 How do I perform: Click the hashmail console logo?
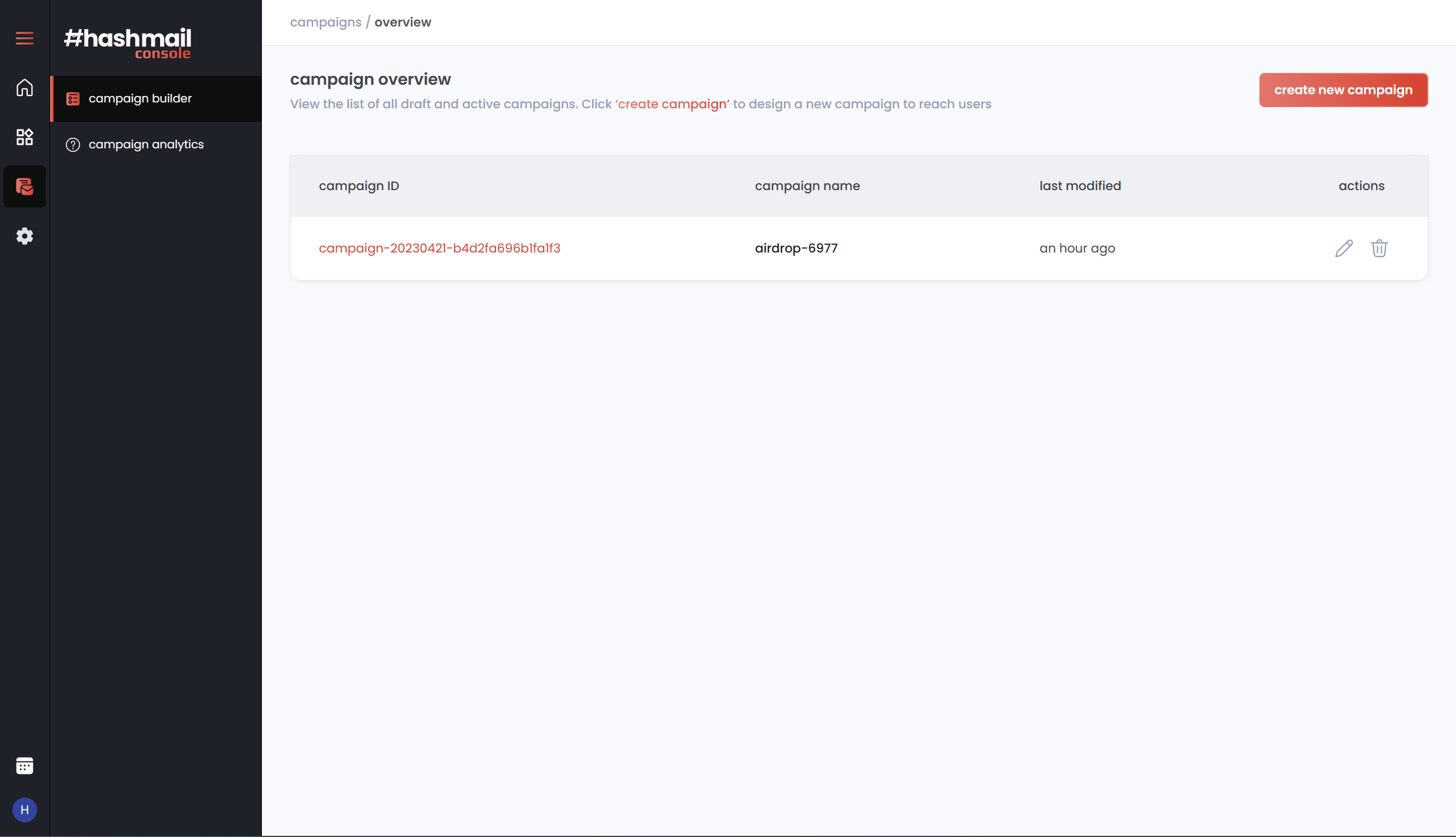[x=128, y=43]
